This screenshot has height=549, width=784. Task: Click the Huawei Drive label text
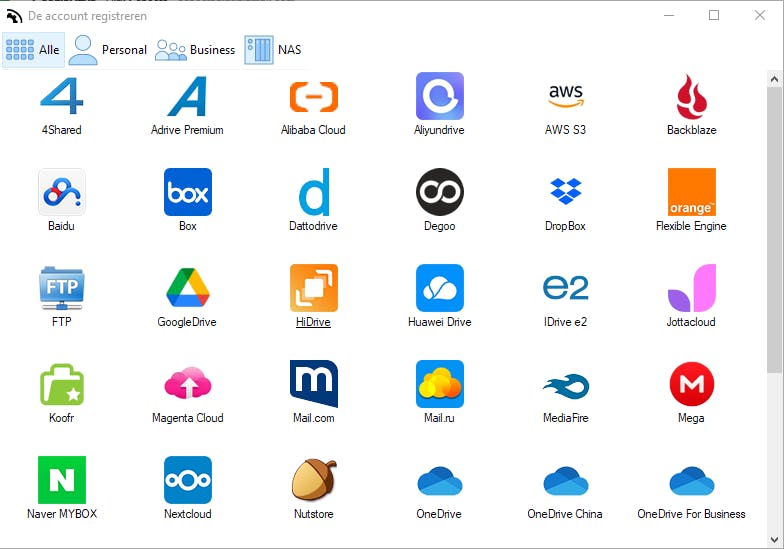point(440,322)
